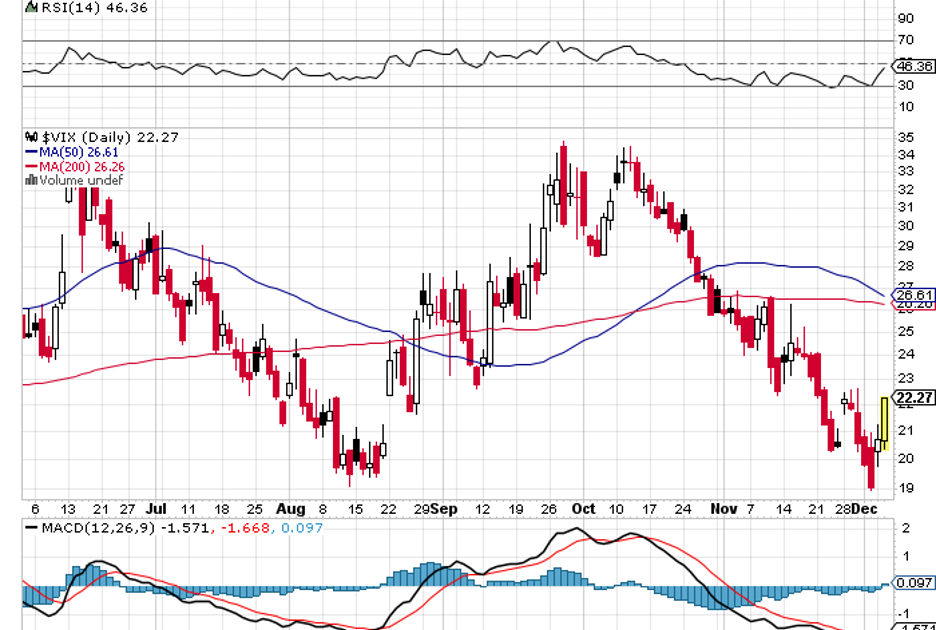Click the Volume undef legend label
This screenshot has height=630, width=936.
(x=80, y=181)
